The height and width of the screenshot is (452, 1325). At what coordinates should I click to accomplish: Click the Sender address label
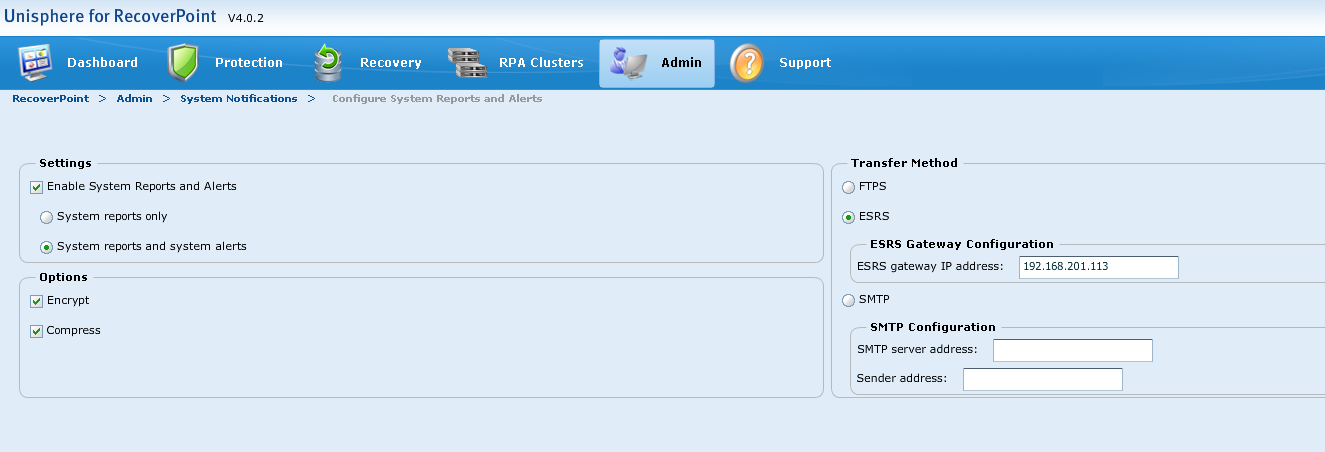[902, 379]
